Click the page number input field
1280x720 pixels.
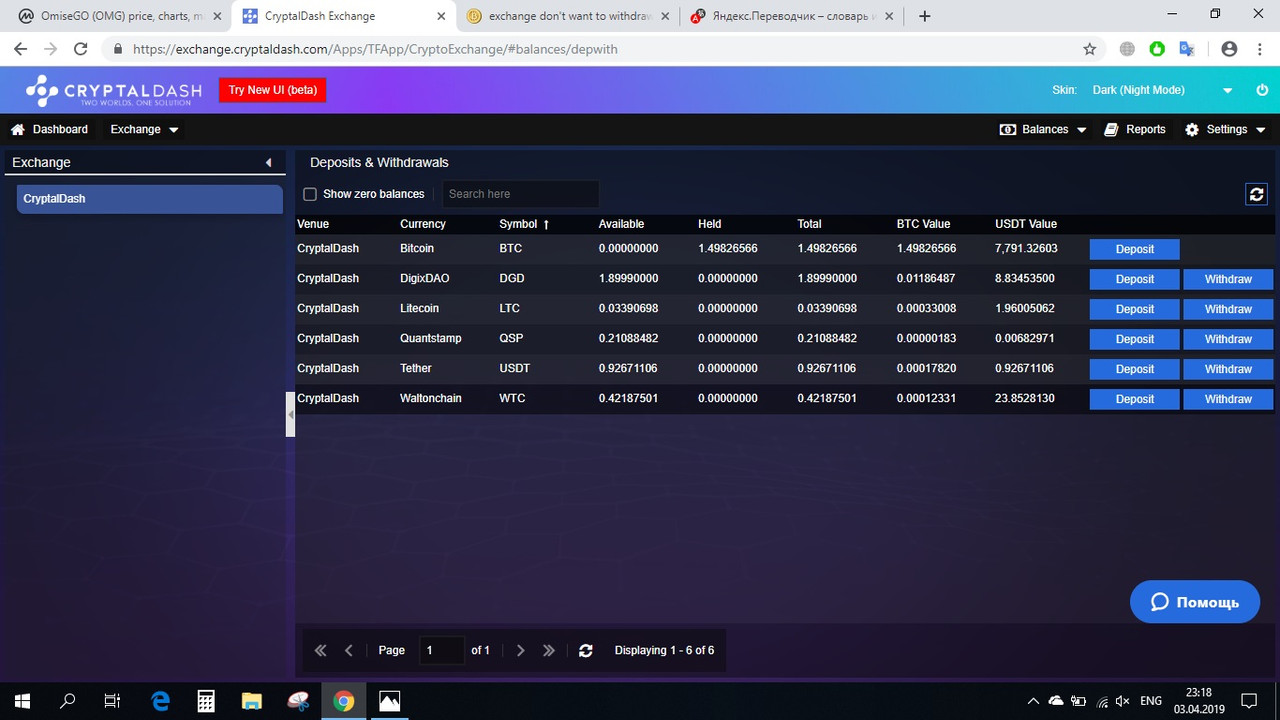pyautogui.click(x=442, y=650)
